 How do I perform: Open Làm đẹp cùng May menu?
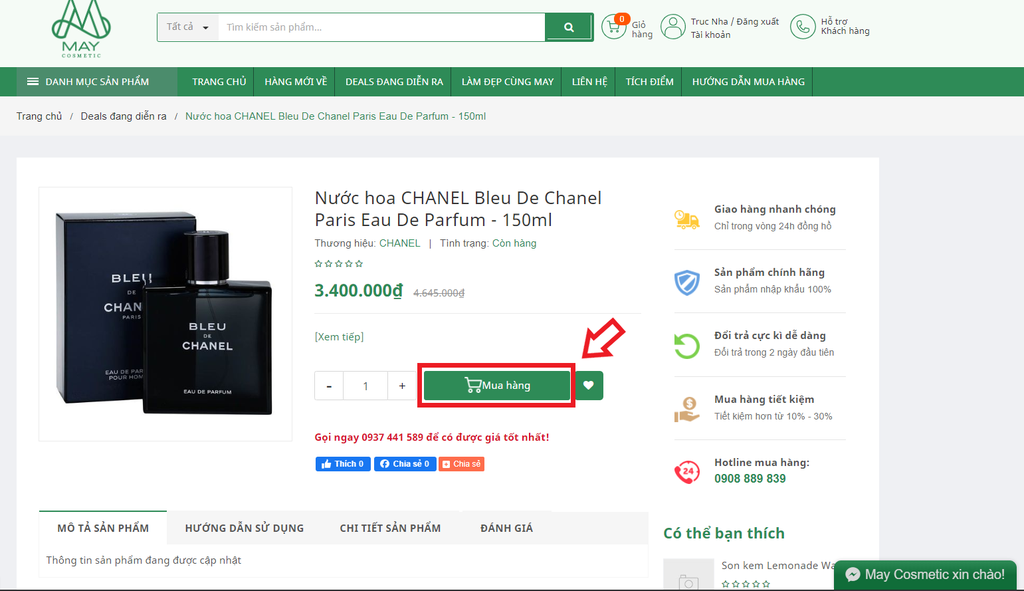(x=507, y=82)
